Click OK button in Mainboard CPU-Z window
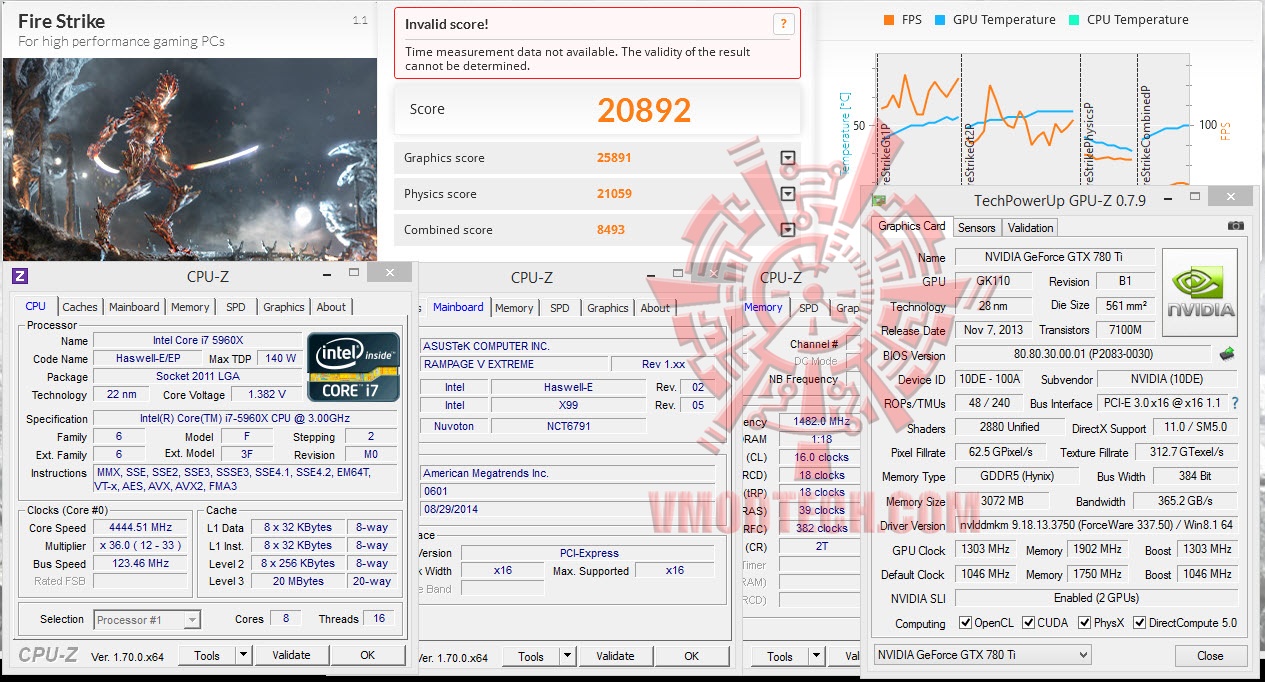Viewport: 1265px width, 682px height. tap(692, 657)
